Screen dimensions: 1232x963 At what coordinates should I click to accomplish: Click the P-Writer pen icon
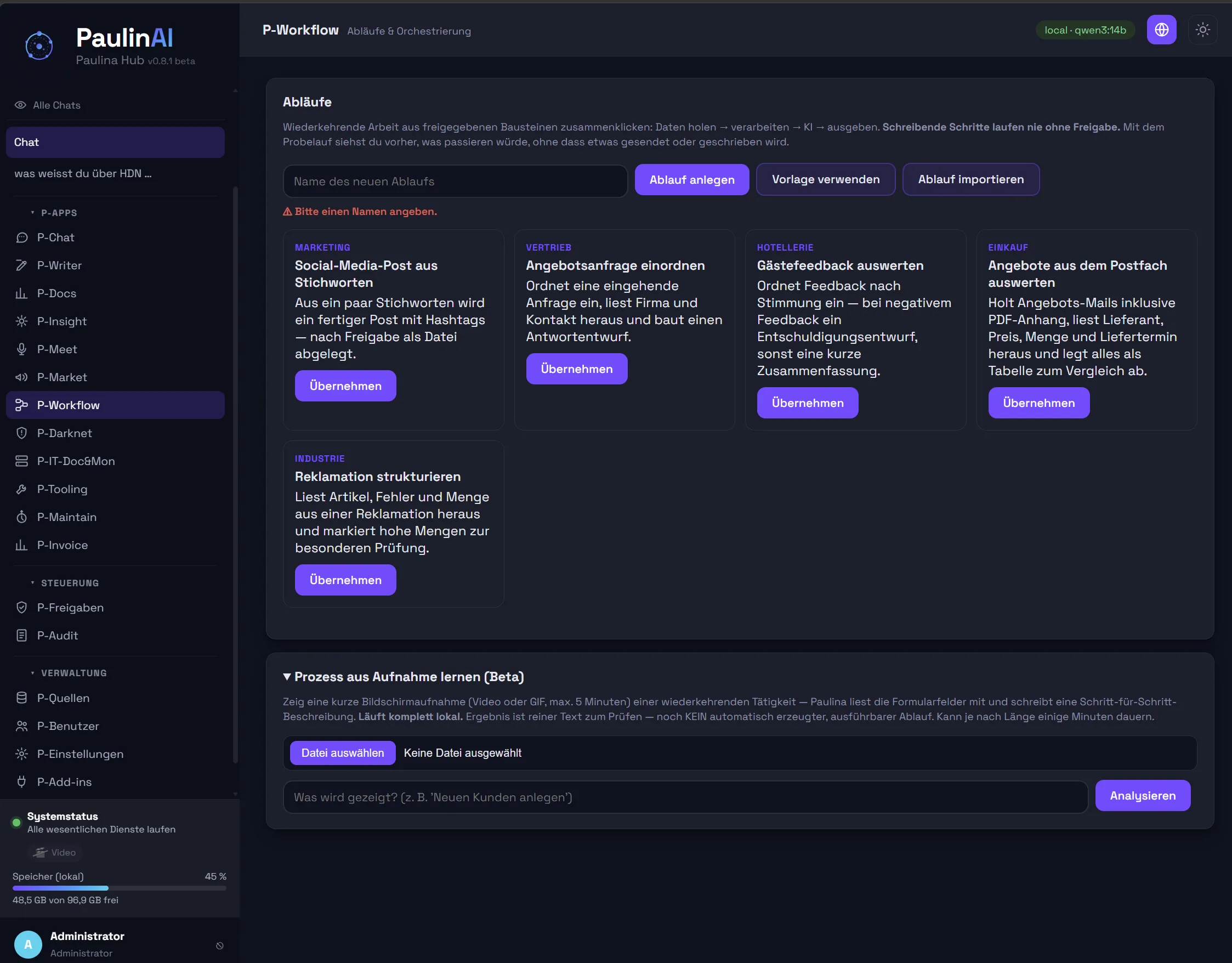pos(21,265)
